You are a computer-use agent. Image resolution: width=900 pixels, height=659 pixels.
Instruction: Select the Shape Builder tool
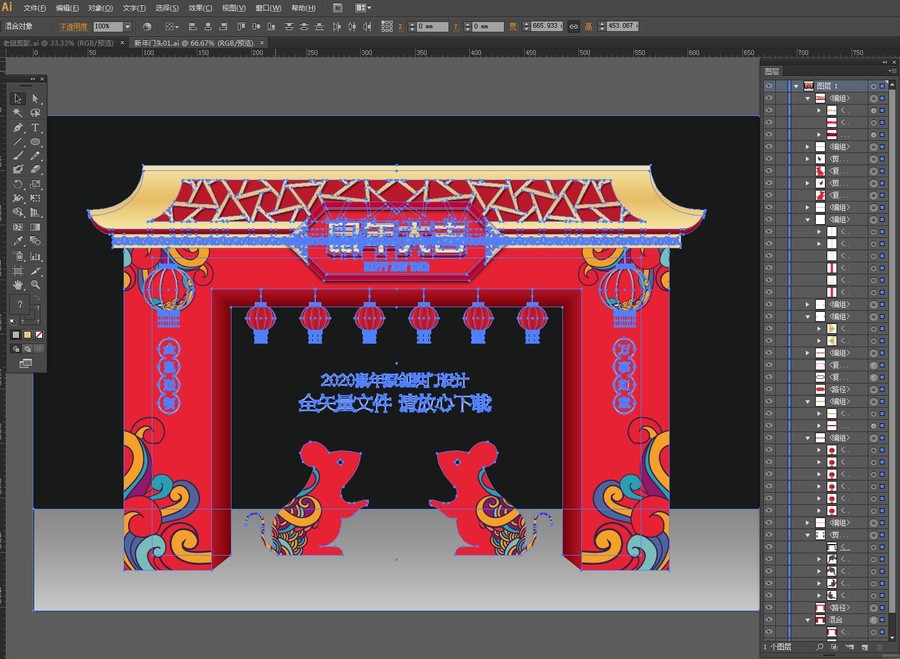pyautogui.click(x=18, y=213)
